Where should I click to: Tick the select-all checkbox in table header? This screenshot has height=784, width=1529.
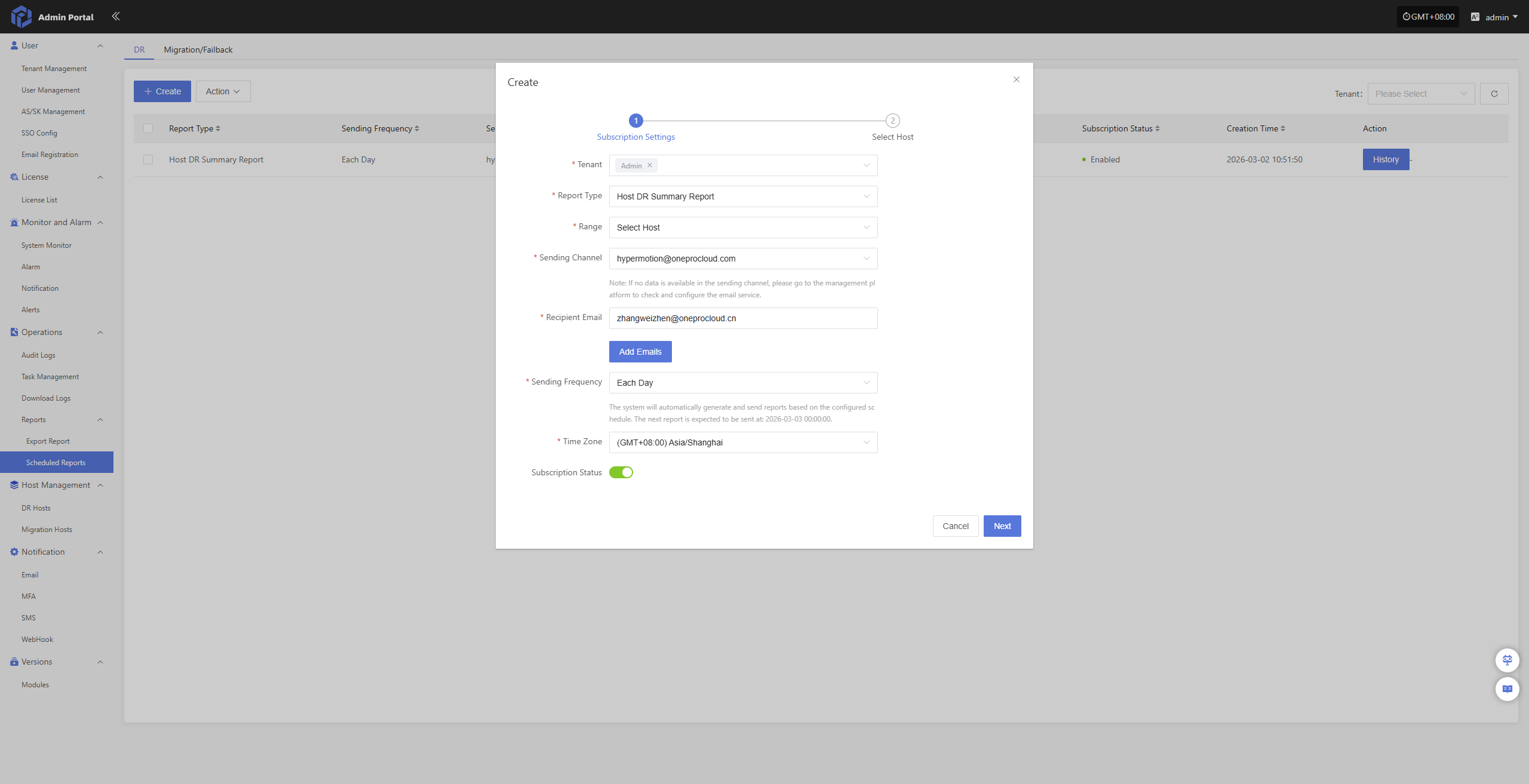148,128
